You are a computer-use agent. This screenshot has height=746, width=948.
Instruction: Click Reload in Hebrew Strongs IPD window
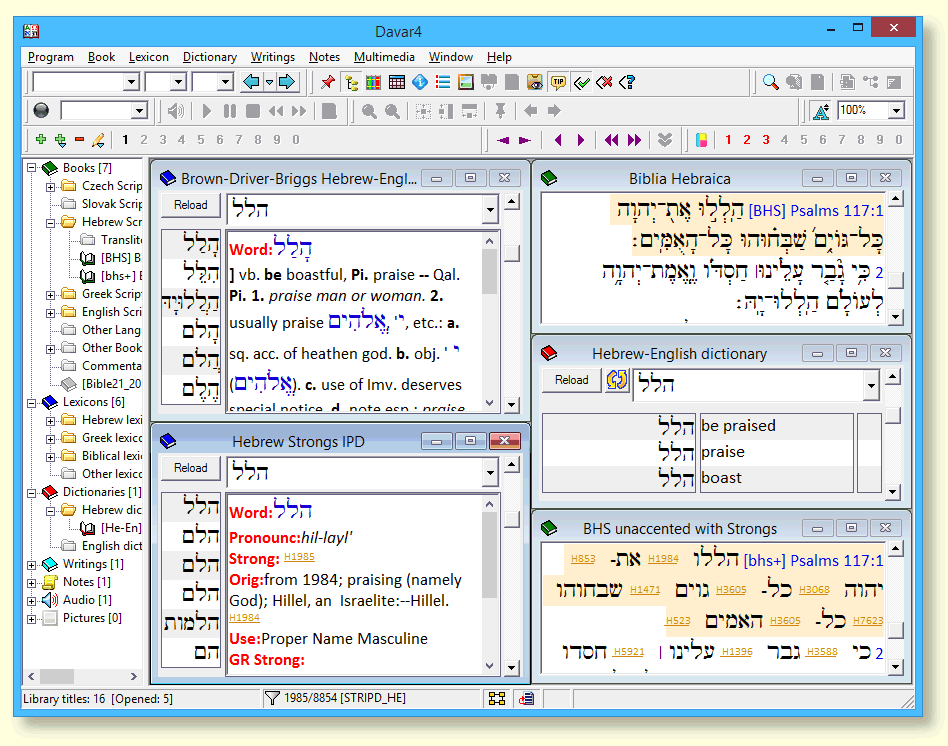(191, 468)
